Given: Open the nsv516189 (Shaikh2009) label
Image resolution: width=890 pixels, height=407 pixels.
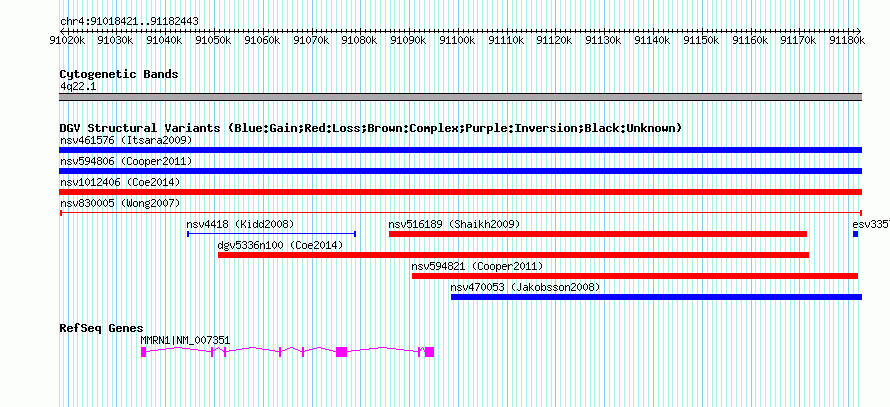Looking at the screenshot, I should (454, 224).
